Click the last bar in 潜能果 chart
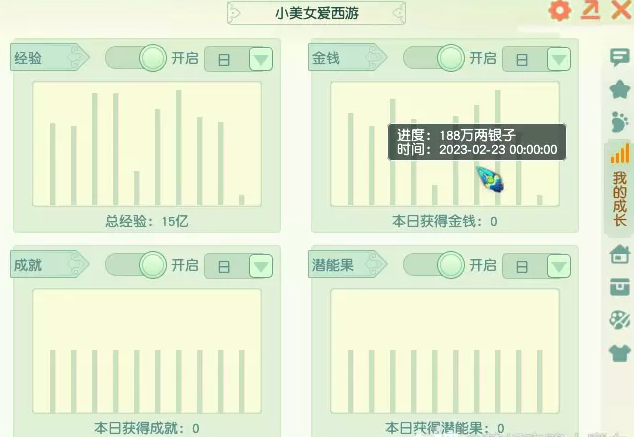This screenshot has width=634, height=437. pyautogui.click(x=539, y=381)
